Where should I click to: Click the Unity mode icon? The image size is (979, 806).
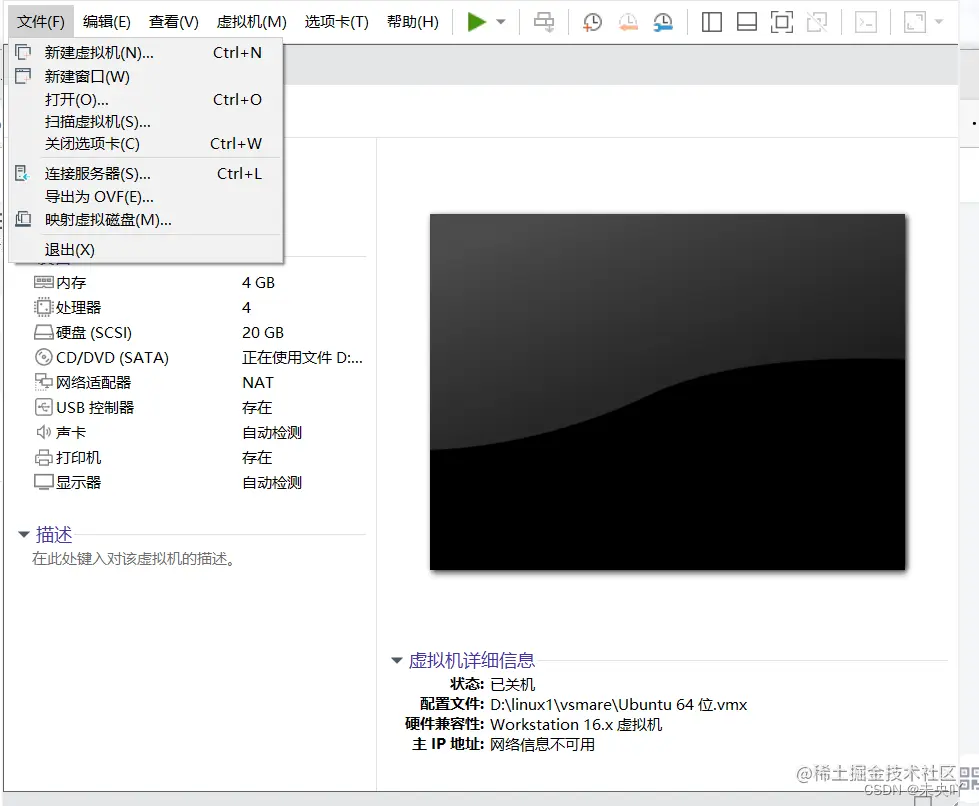(817, 22)
